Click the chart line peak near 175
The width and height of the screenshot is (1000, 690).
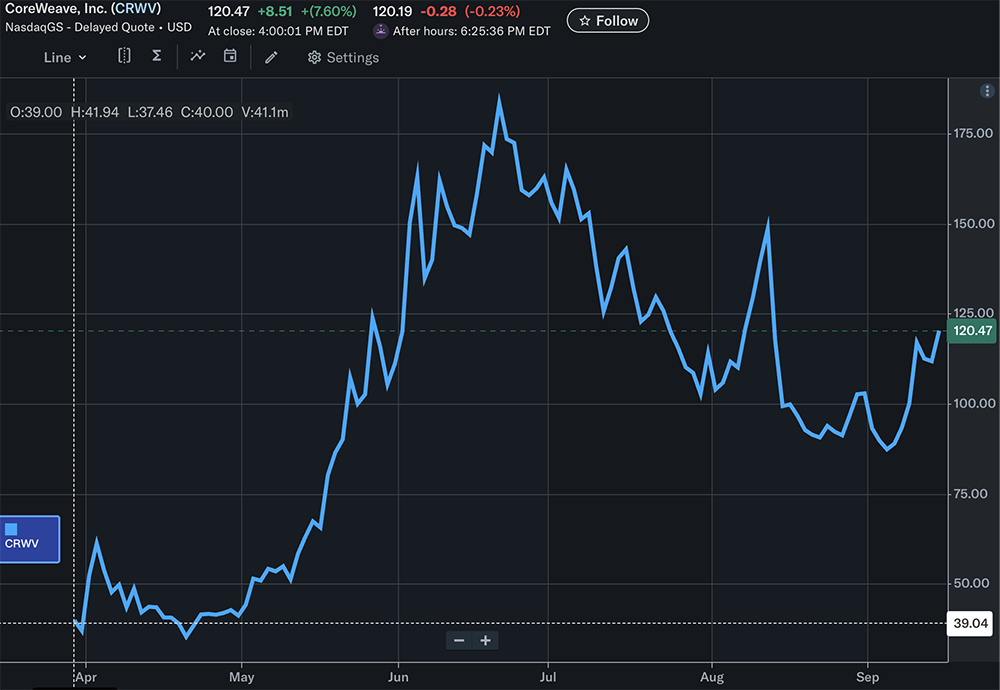pos(499,100)
